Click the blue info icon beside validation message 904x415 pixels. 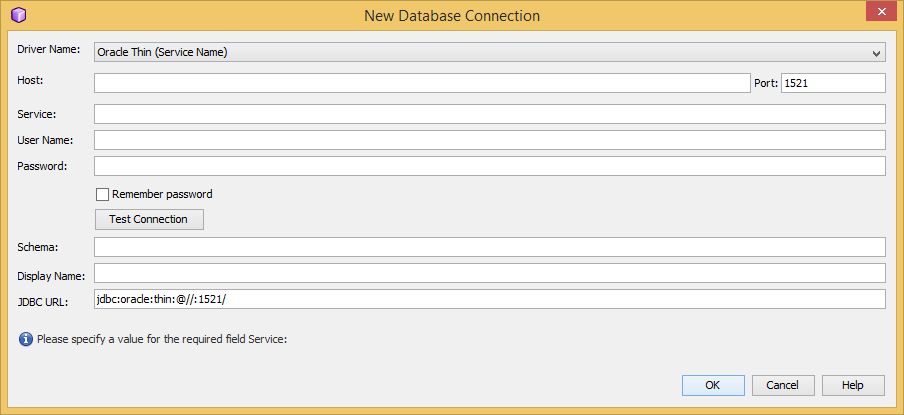pos(25,339)
